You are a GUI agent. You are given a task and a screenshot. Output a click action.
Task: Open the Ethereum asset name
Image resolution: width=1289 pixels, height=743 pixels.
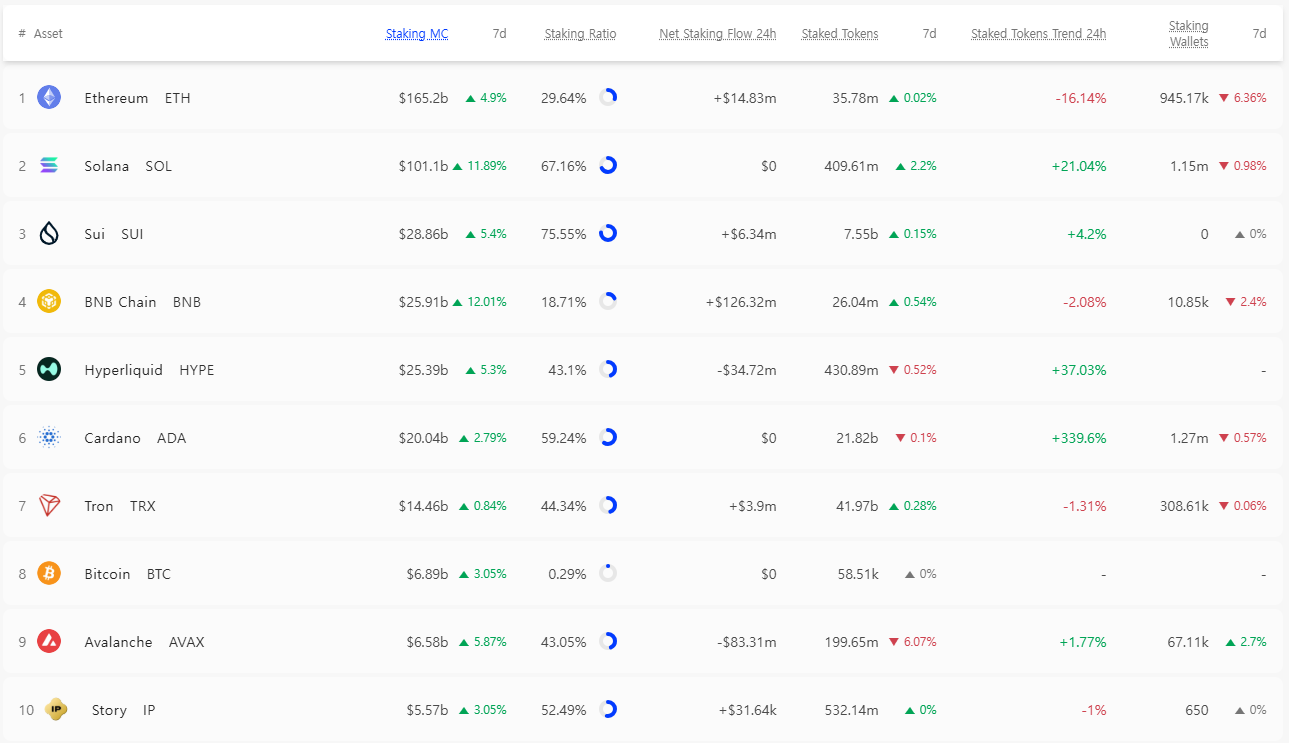pos(116,98)
